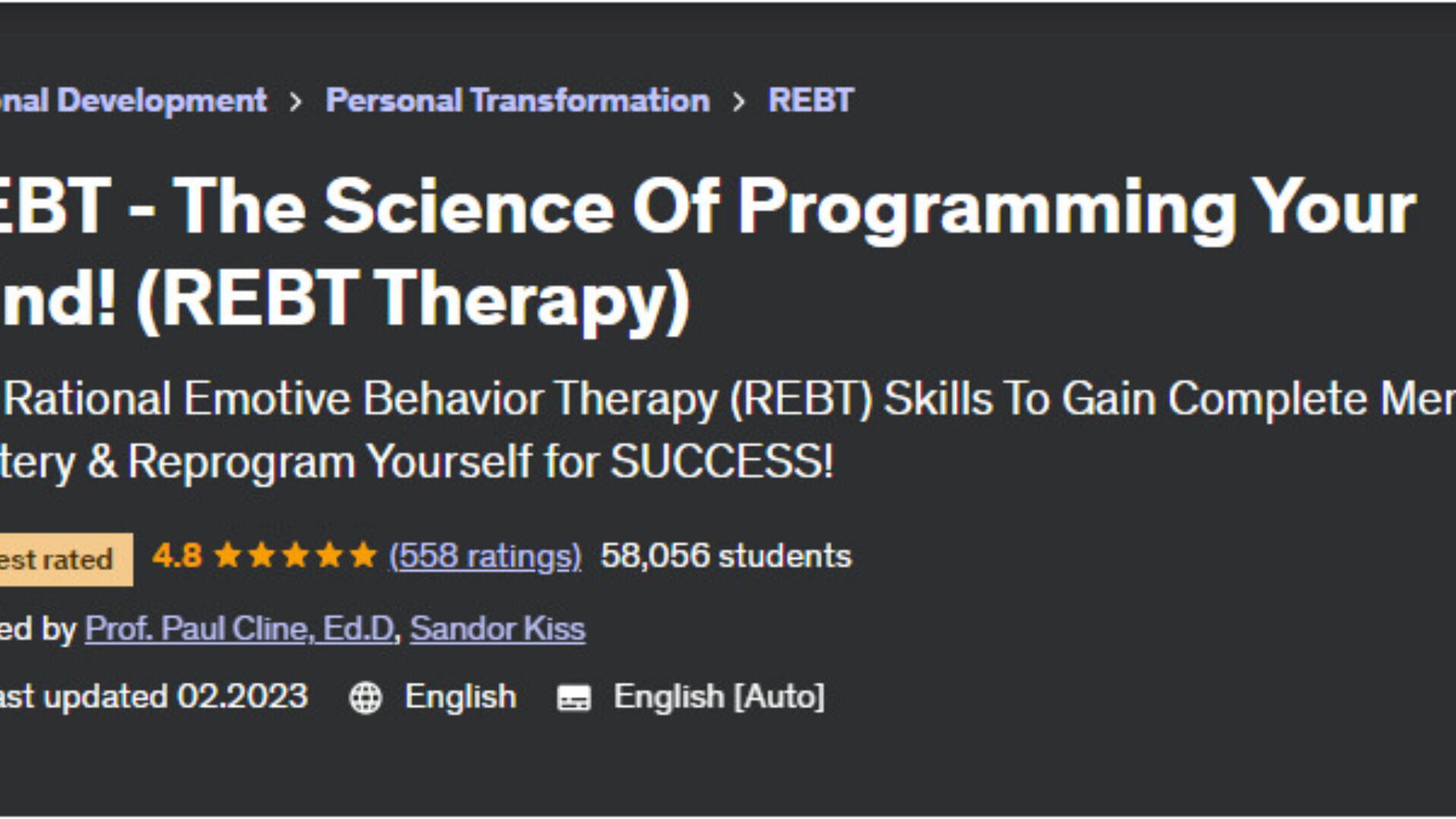Open the Personal Development breadcrumb
This screenshot has width=1456, height=819.
tap(133, 100)
